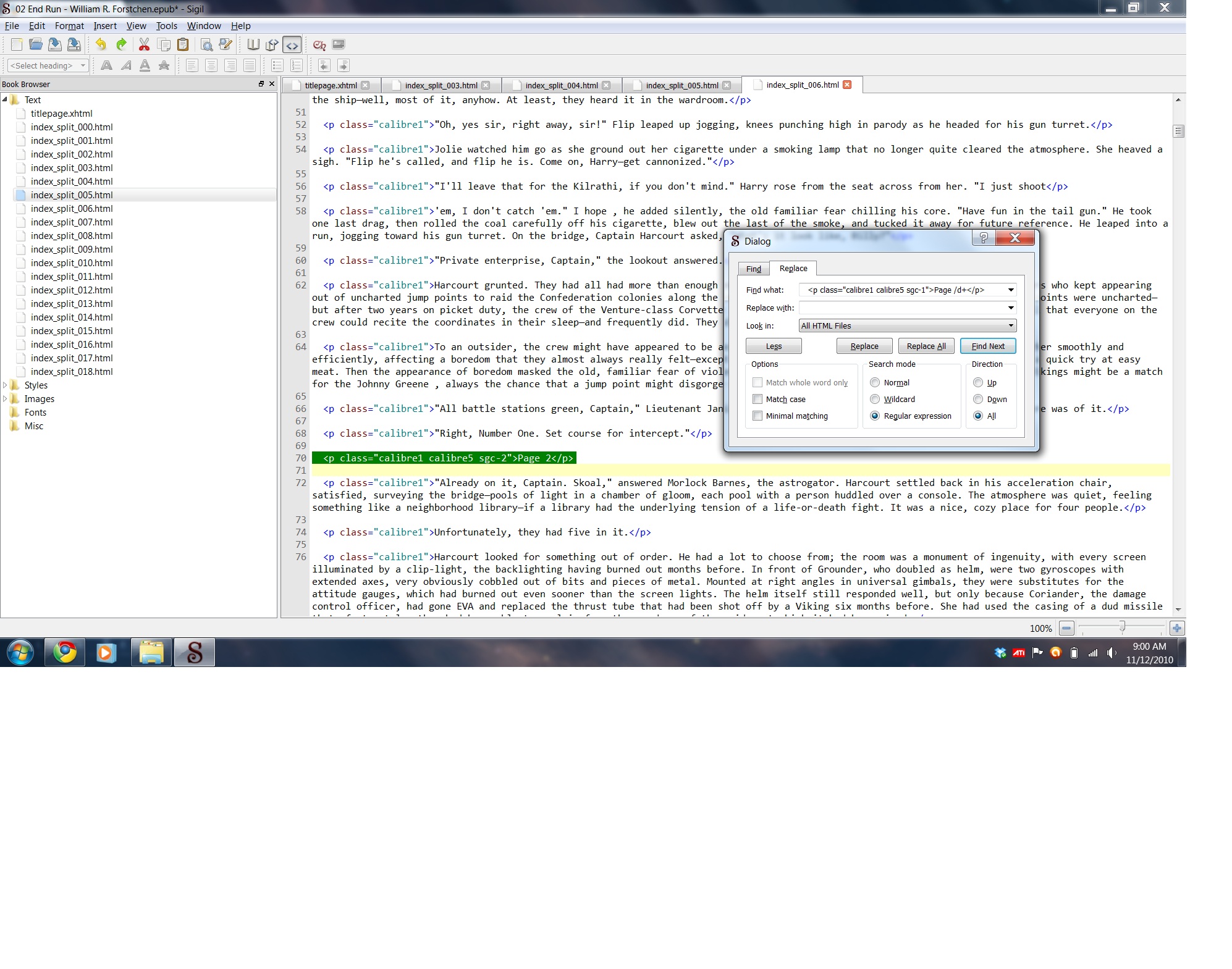Open Sigil from the Windows taskbar
Viewport: 1232px width, 969px height.
(x=194, y=652)
